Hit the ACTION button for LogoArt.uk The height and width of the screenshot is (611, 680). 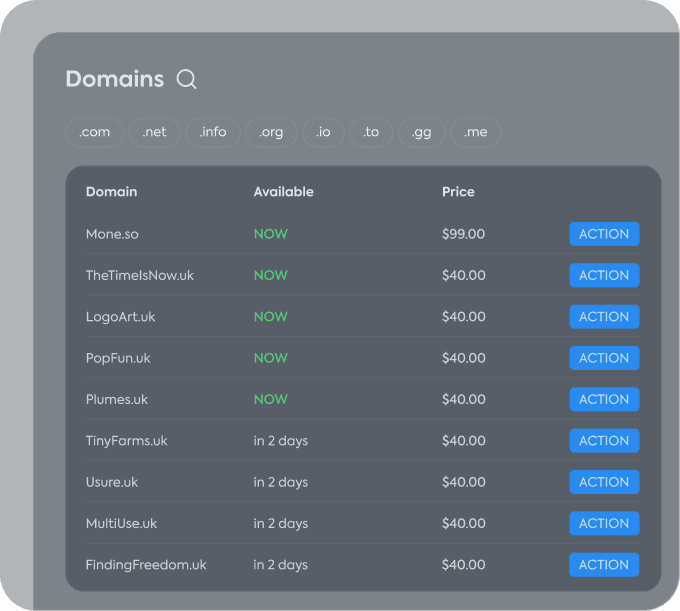pyautogui.click(x=604, y=317)
